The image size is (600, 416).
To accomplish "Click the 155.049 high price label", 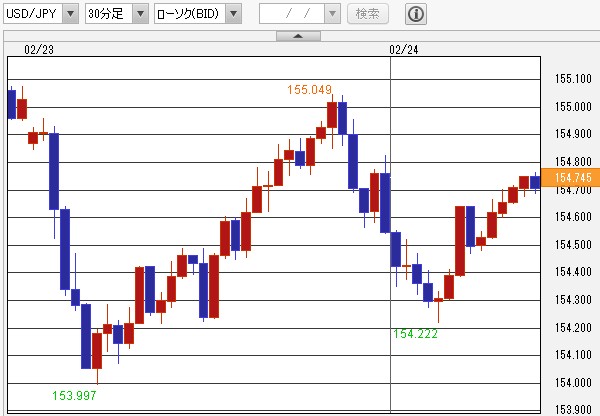I will pyautogui.click(x=309, y=90).
